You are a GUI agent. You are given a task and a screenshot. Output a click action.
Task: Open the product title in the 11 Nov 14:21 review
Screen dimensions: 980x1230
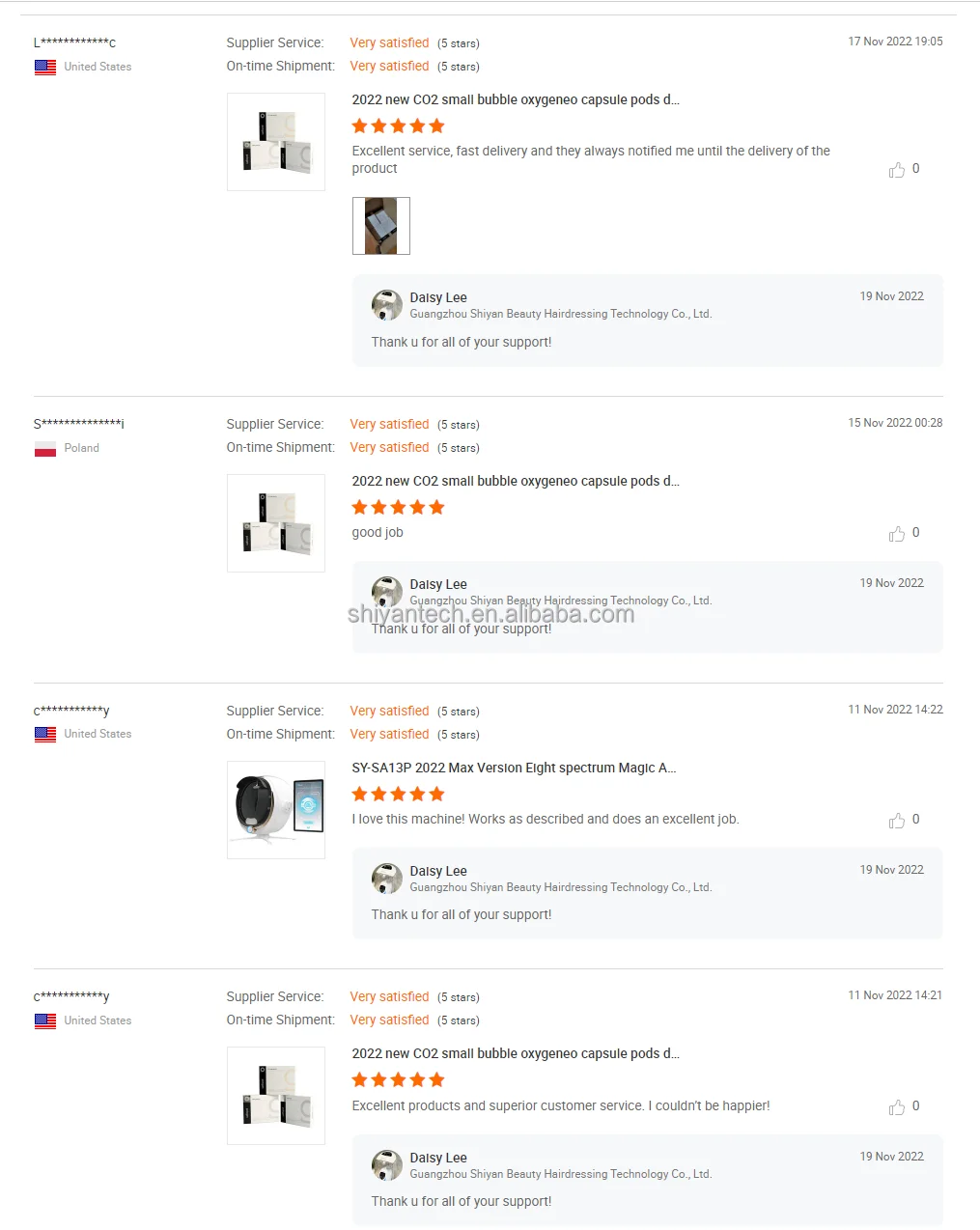[516, 1054]
